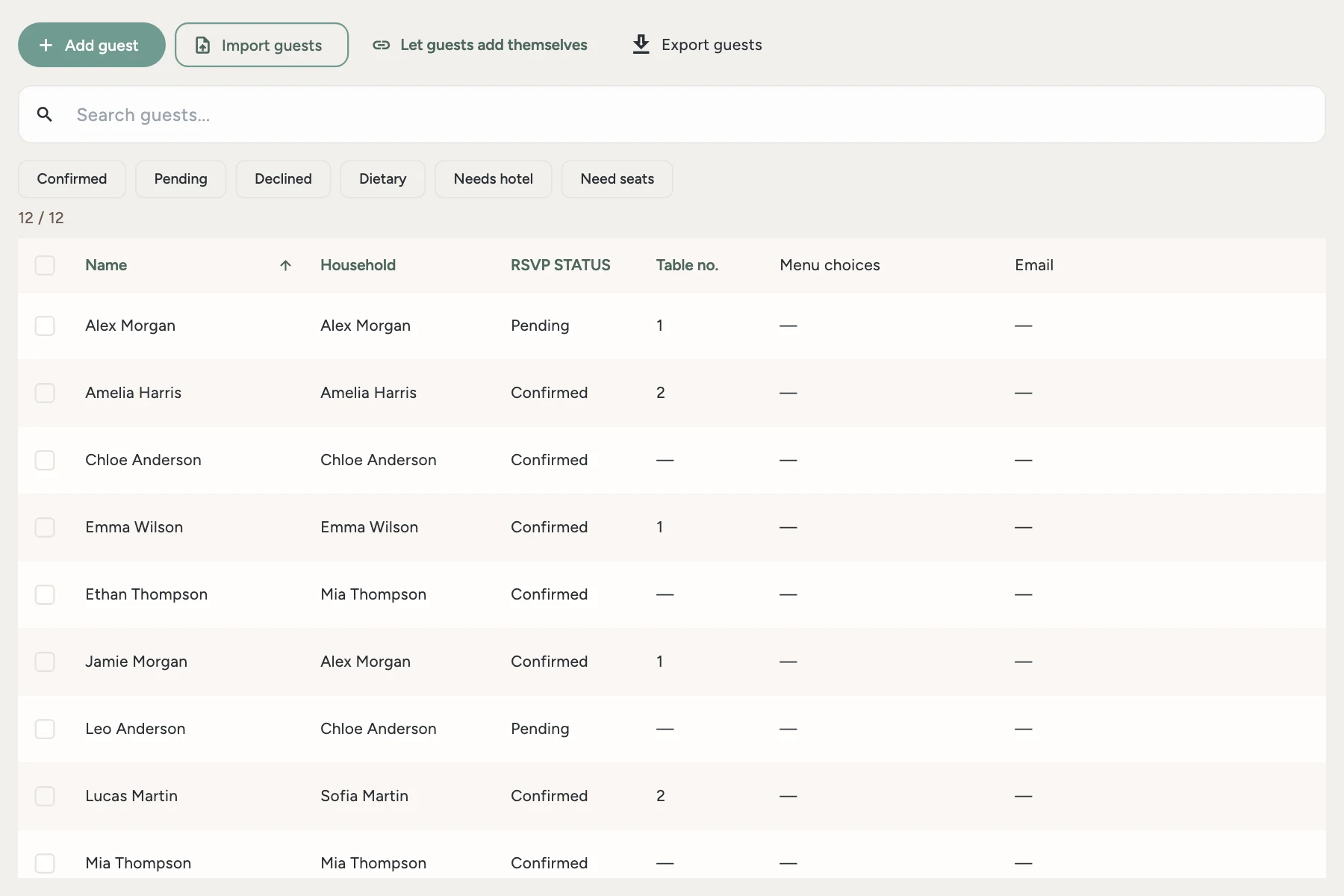Sort by the RSVP STATUS column
This screenshot has height=896, width=1344.
click(x=561, y=265)
